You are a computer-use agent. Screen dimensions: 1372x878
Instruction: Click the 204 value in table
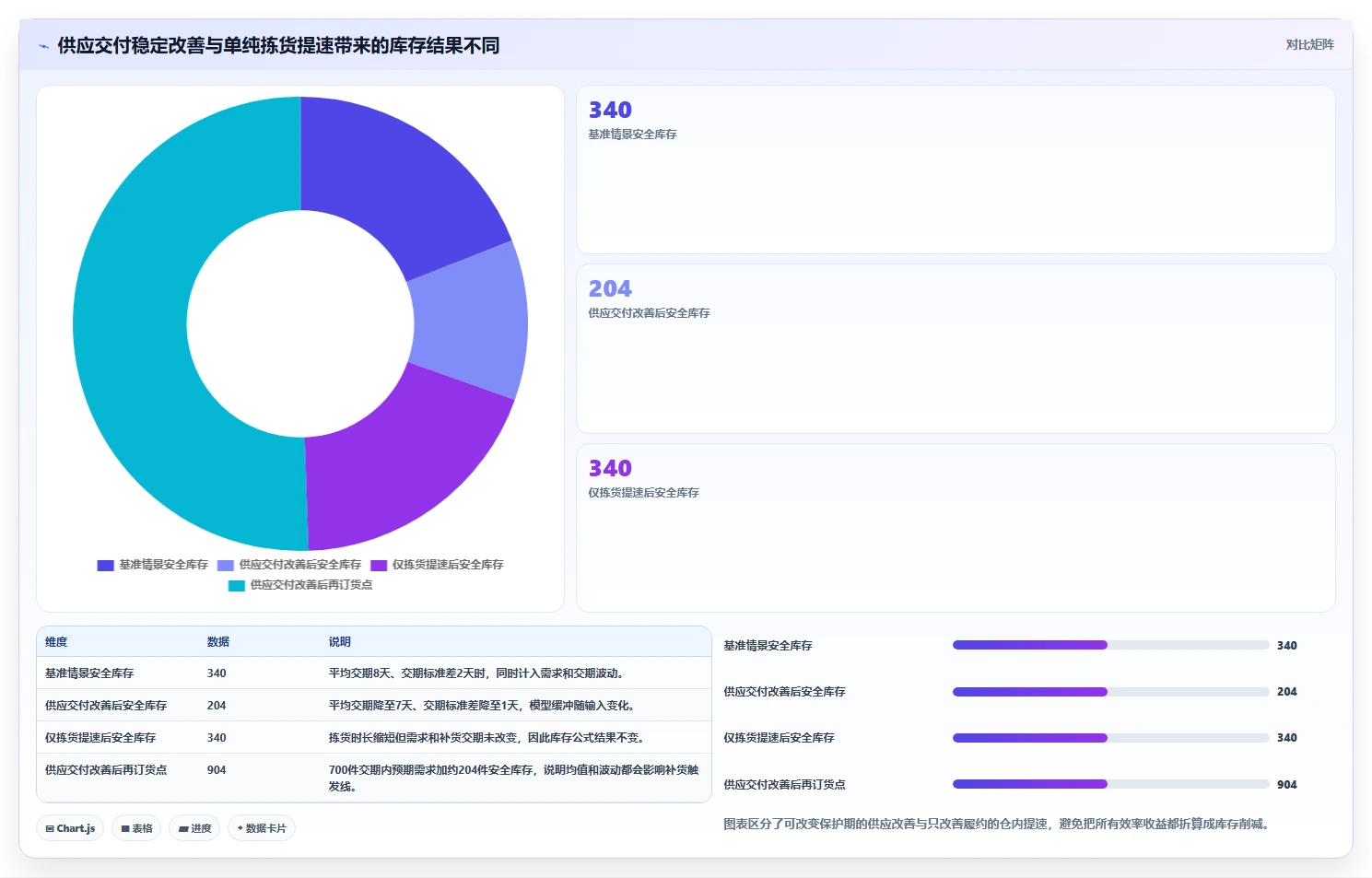[x=217, y=706]
